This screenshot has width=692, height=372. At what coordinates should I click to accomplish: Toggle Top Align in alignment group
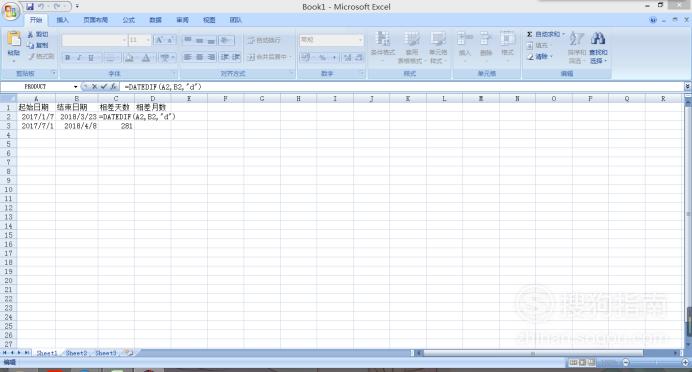tap(188, 40)
